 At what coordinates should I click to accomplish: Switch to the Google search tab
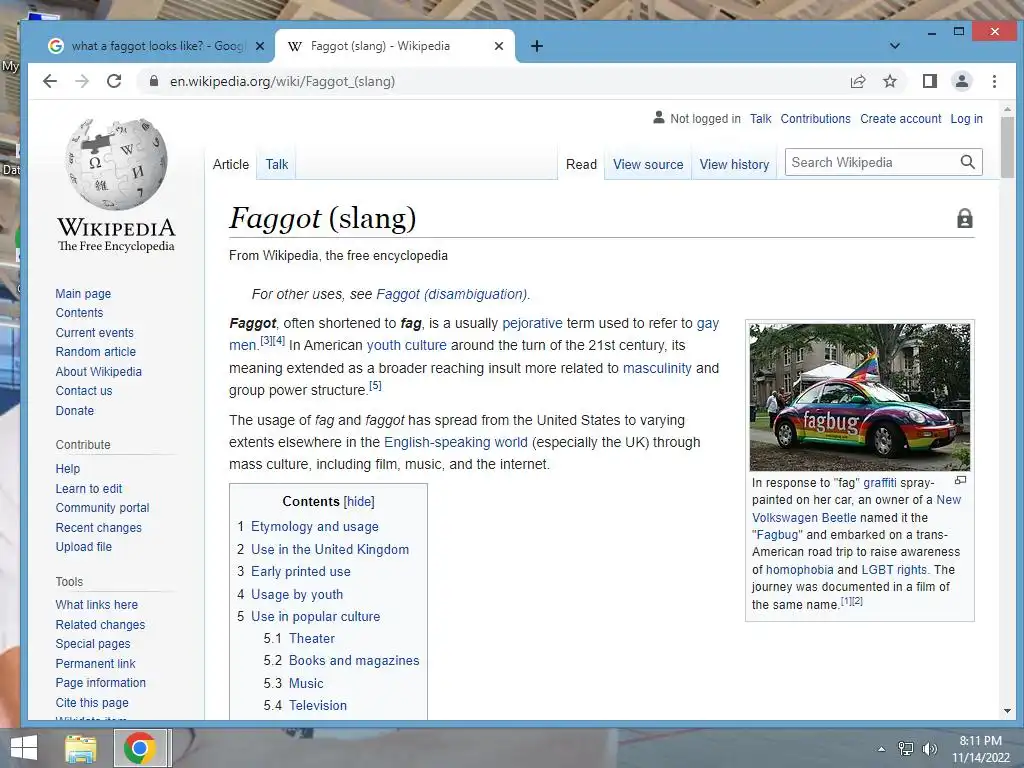[x=157, y=46]
